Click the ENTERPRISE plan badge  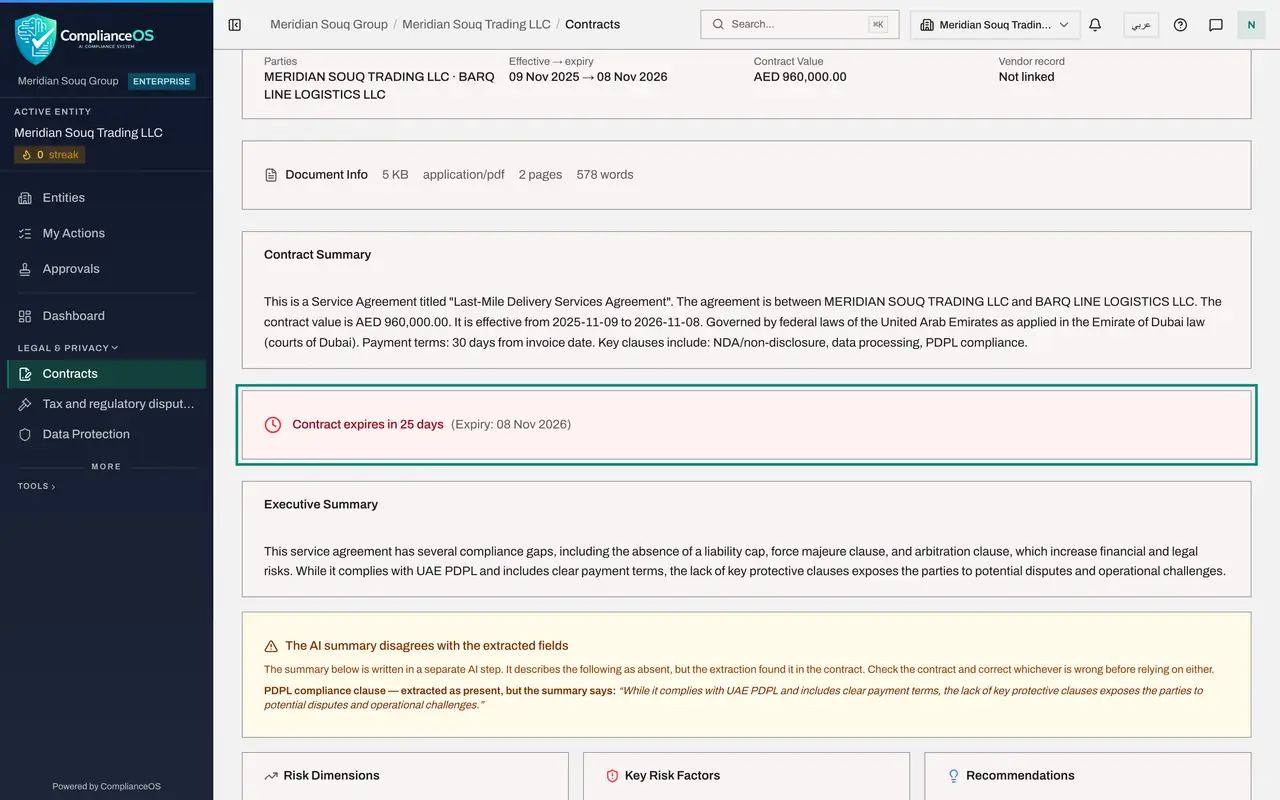click(x=161, y=81)
